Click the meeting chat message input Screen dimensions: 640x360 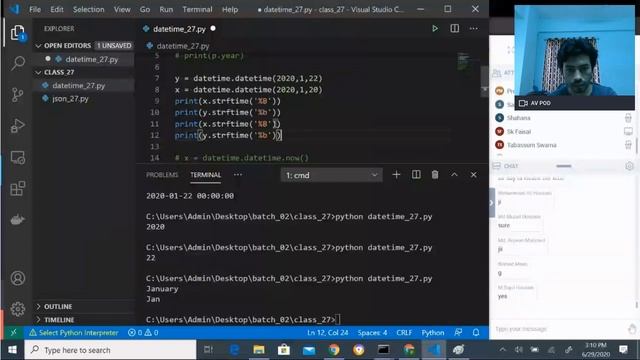[559, 329]
